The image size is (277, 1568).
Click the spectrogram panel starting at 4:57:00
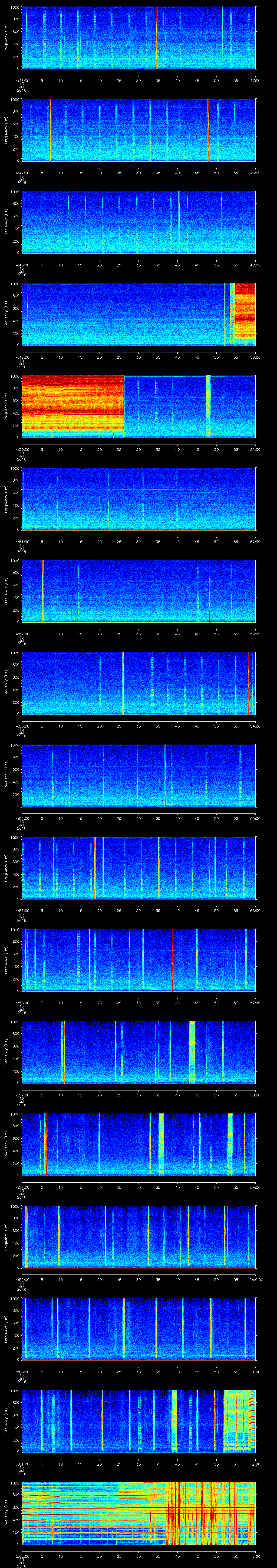[x=139, y=1052]
